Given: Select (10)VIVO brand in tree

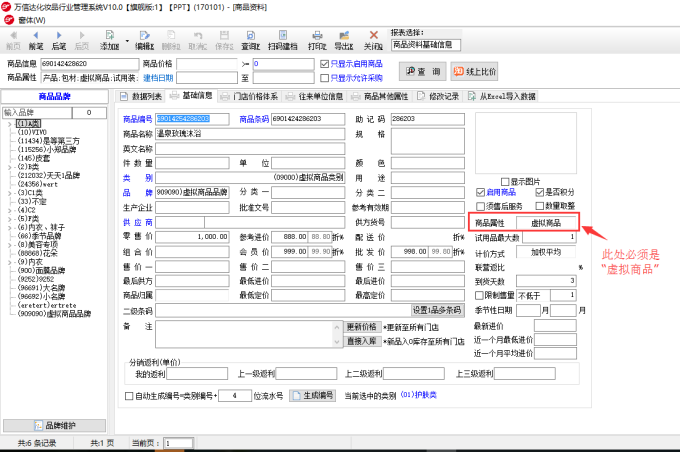Looking at the screenshot, I should [32, 132].
